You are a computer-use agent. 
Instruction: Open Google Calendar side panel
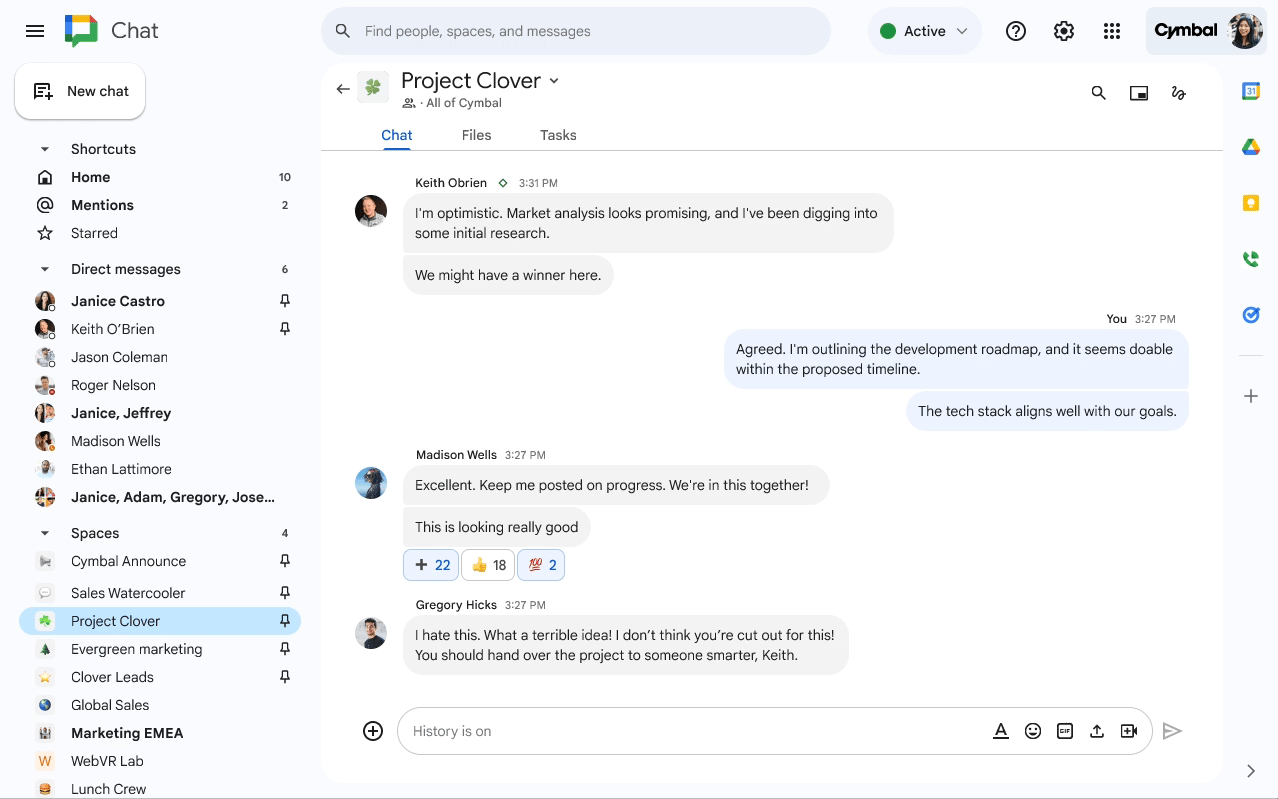(x=1250, y=91)
